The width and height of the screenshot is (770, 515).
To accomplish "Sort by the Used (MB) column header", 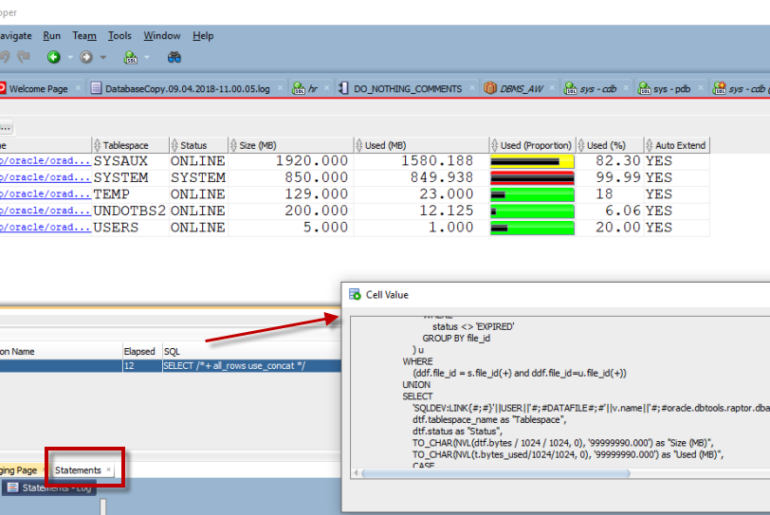I will [x=421, y=145].
